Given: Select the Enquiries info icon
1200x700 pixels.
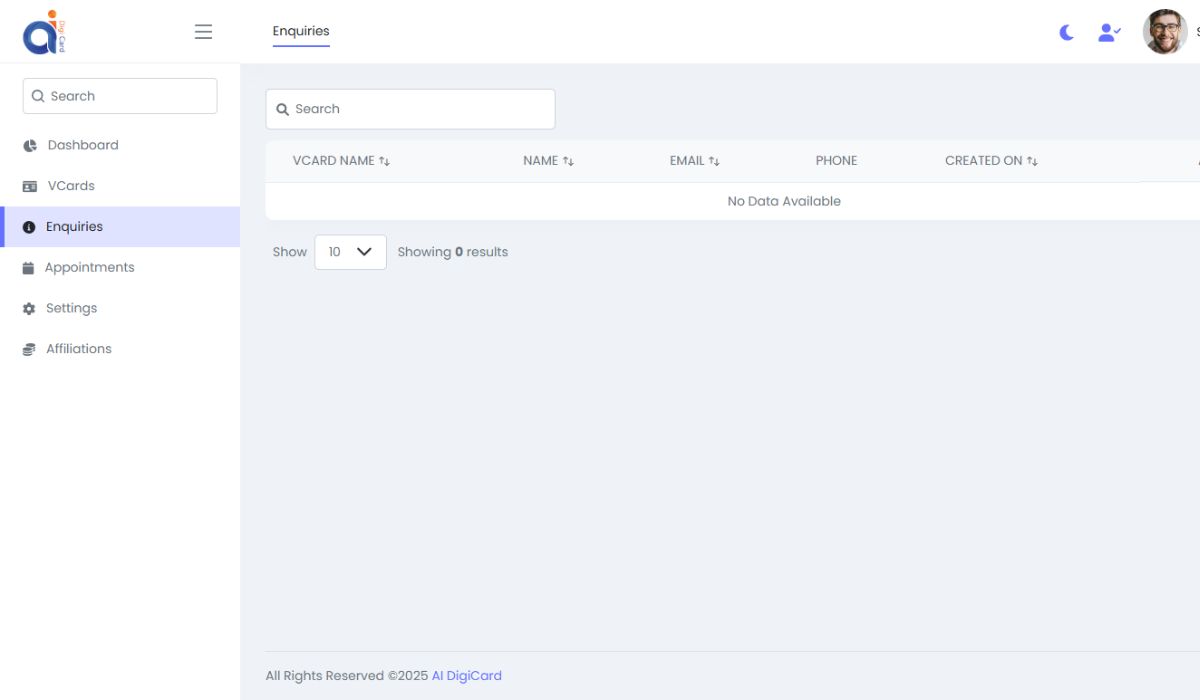Looking at the screenshot, I should [29, 226].
